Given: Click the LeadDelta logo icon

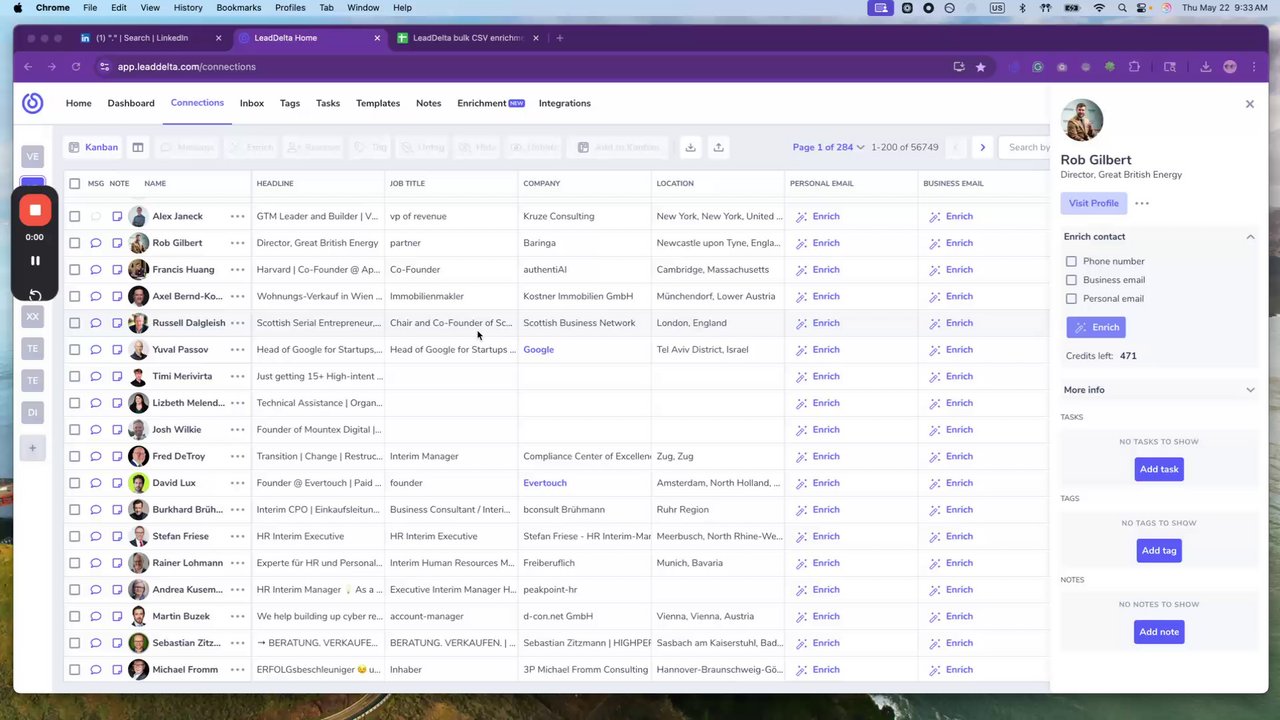Looking at the screenshot, I should coord(33,103).
